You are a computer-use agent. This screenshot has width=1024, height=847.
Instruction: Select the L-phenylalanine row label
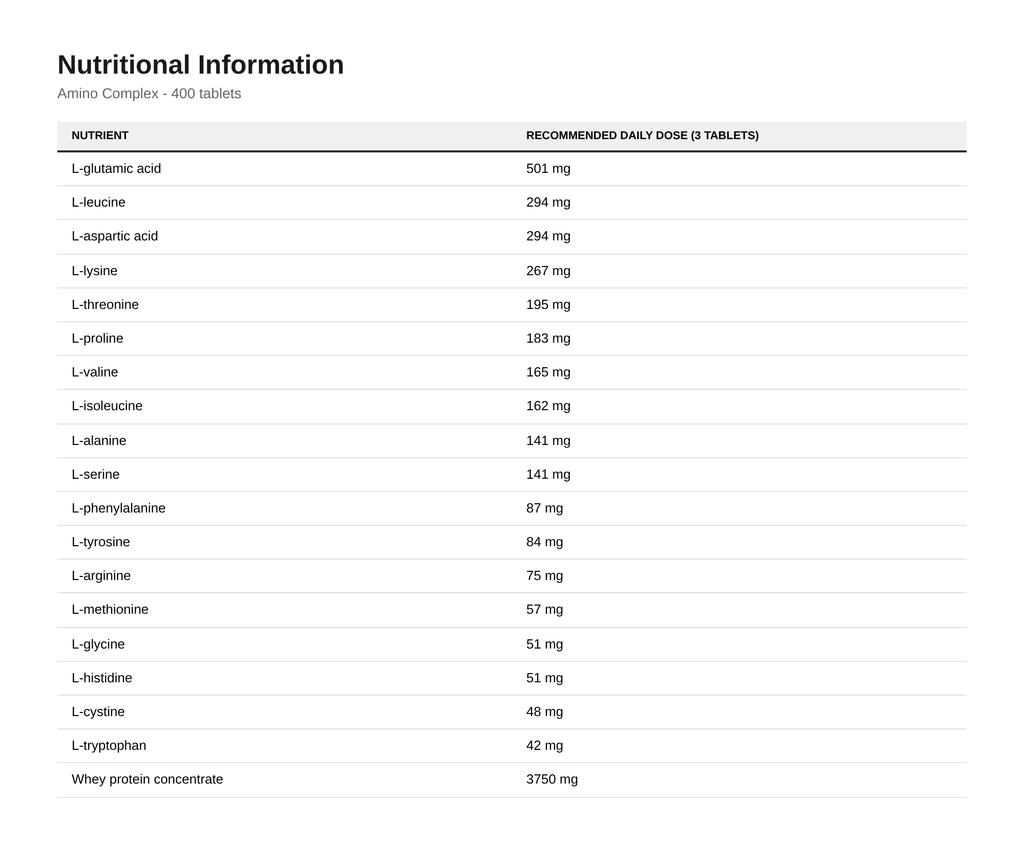(x=118, y=508)
